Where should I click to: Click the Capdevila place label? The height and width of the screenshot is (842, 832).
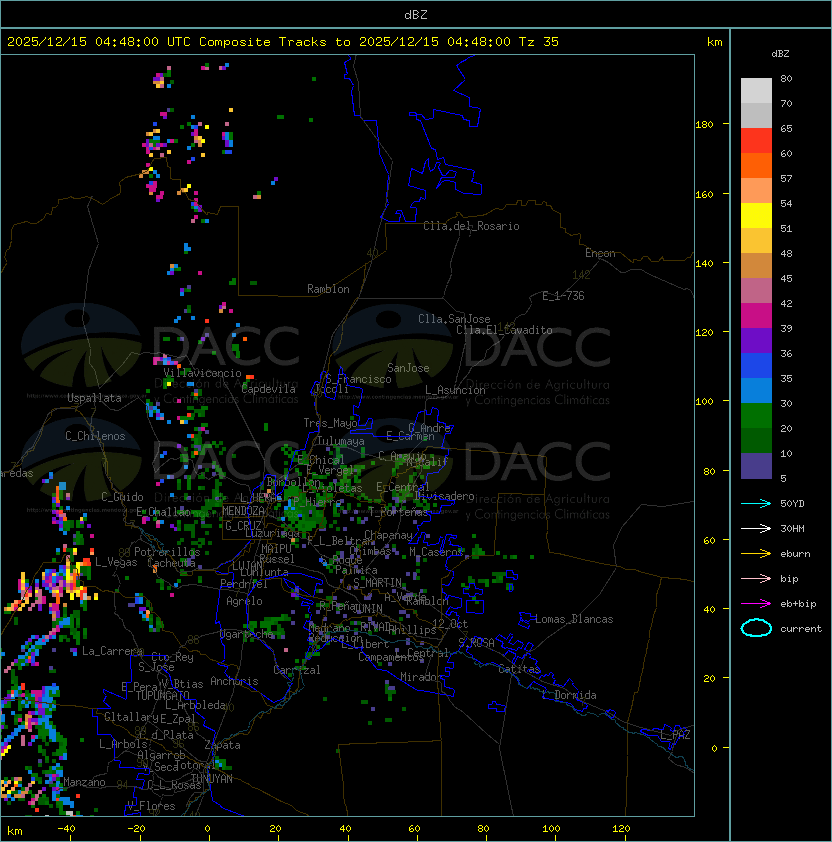point(269,389)
